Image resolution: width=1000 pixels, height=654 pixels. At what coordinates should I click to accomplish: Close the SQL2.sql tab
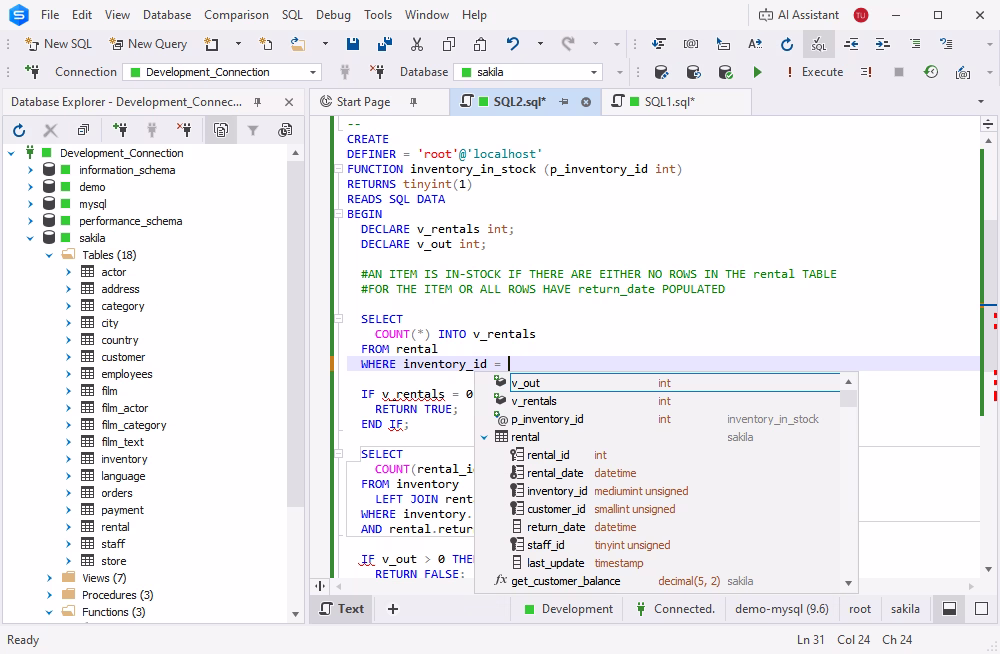point(585,102)
